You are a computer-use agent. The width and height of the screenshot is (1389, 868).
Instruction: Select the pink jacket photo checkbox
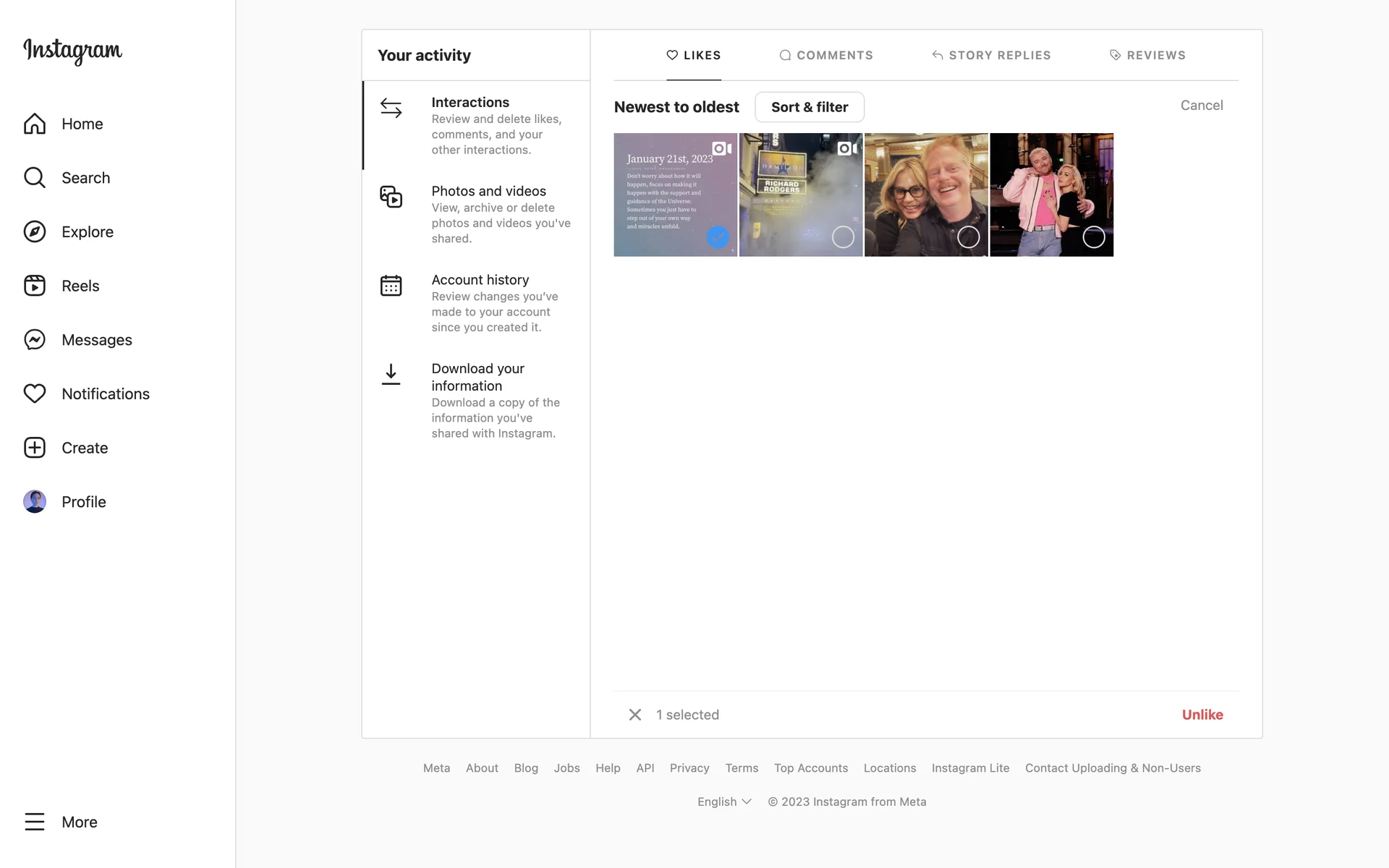click(1093, 237)
